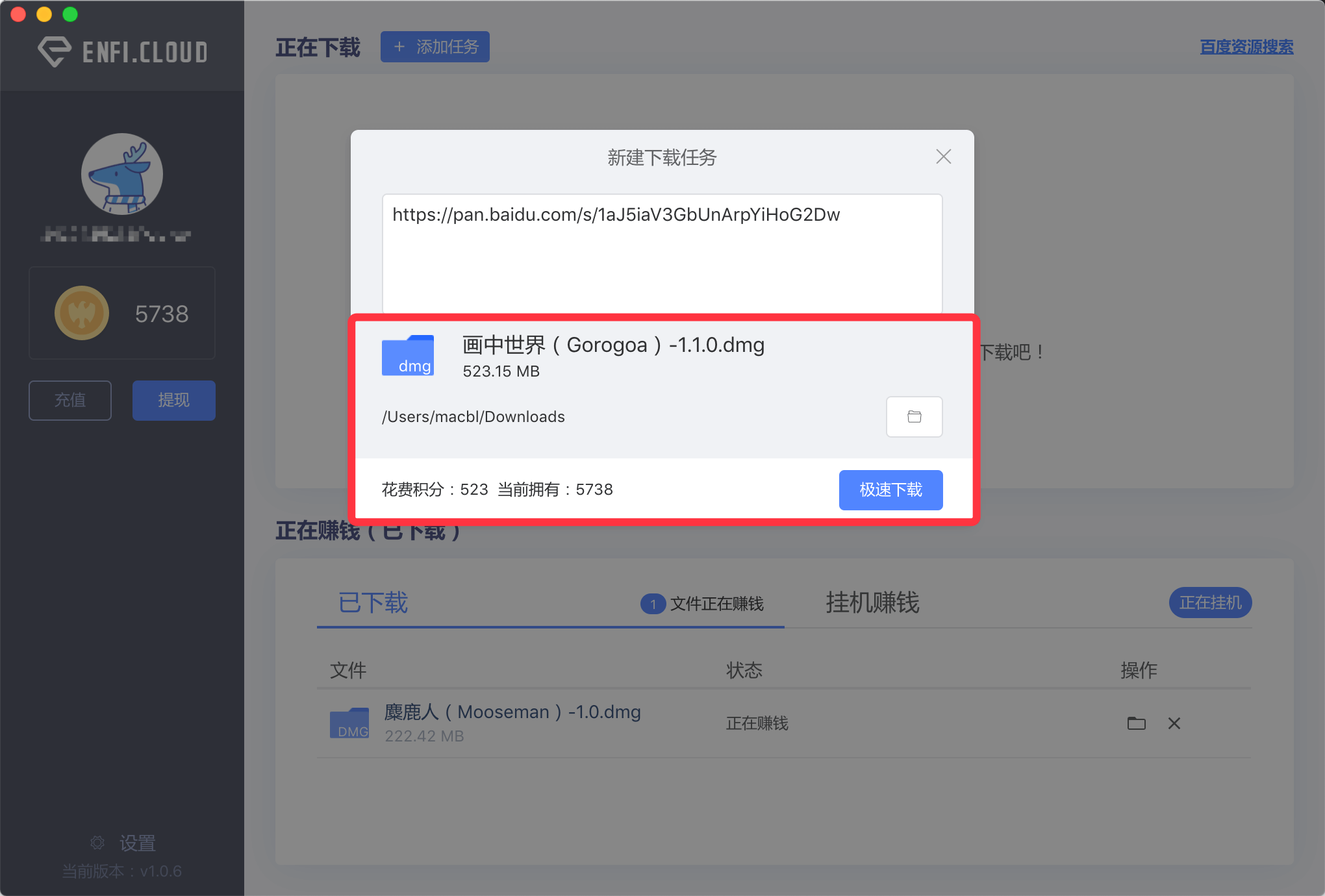Click the 提现 withdraw button
Image resolution: width=1325 pixels, height=896 pixels.
click(174, 400)
